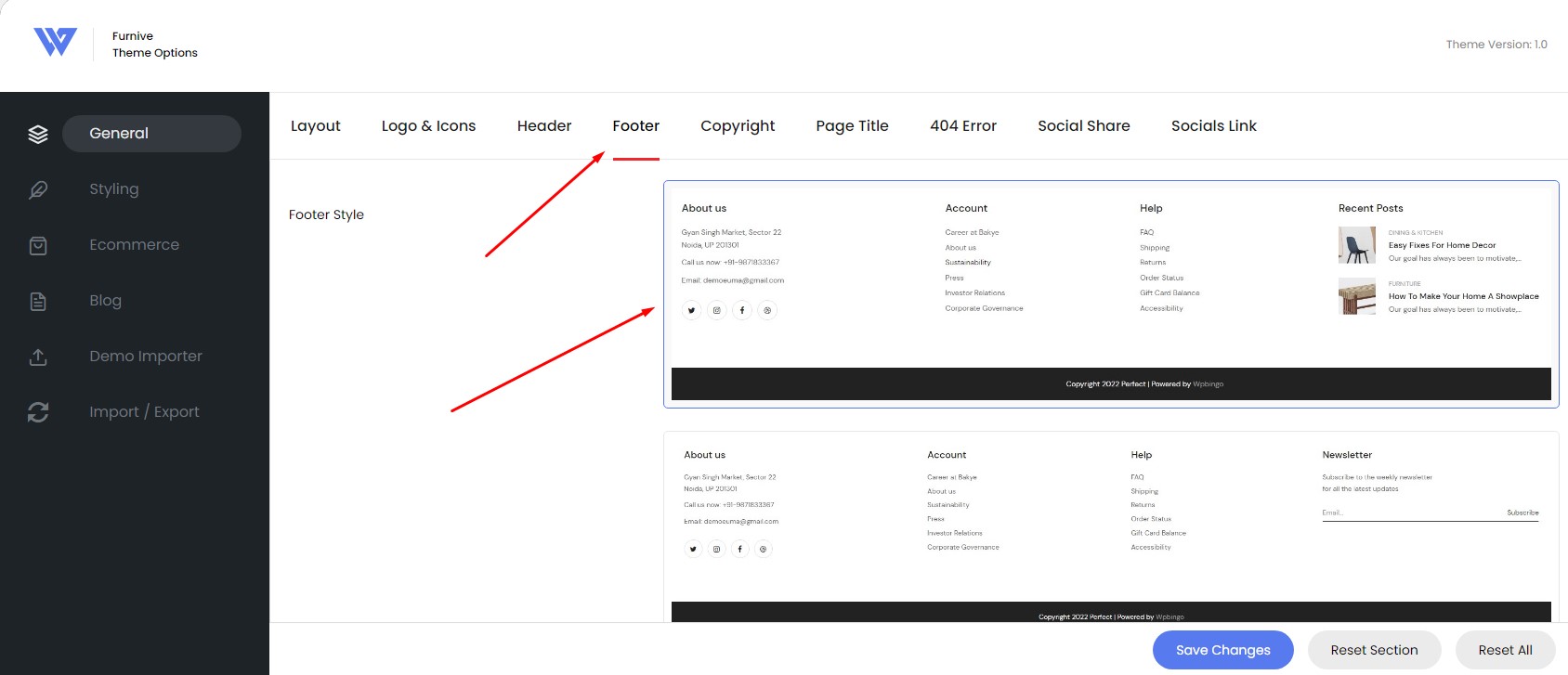This screenshot has height=675, width=1568.
Task: Go to the Socials Link tab
Action: 1213,126
